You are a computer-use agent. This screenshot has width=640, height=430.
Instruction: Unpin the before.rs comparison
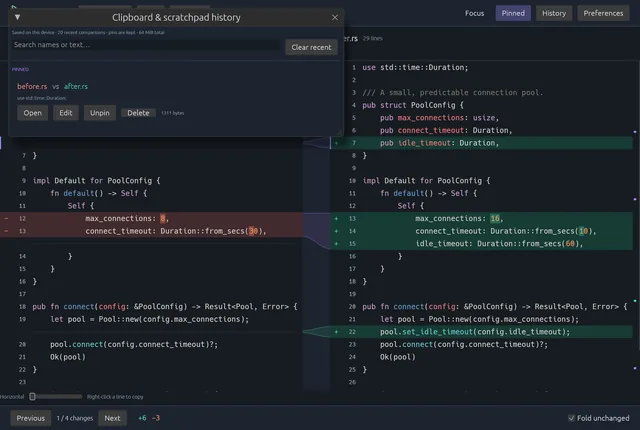[100, 113]
